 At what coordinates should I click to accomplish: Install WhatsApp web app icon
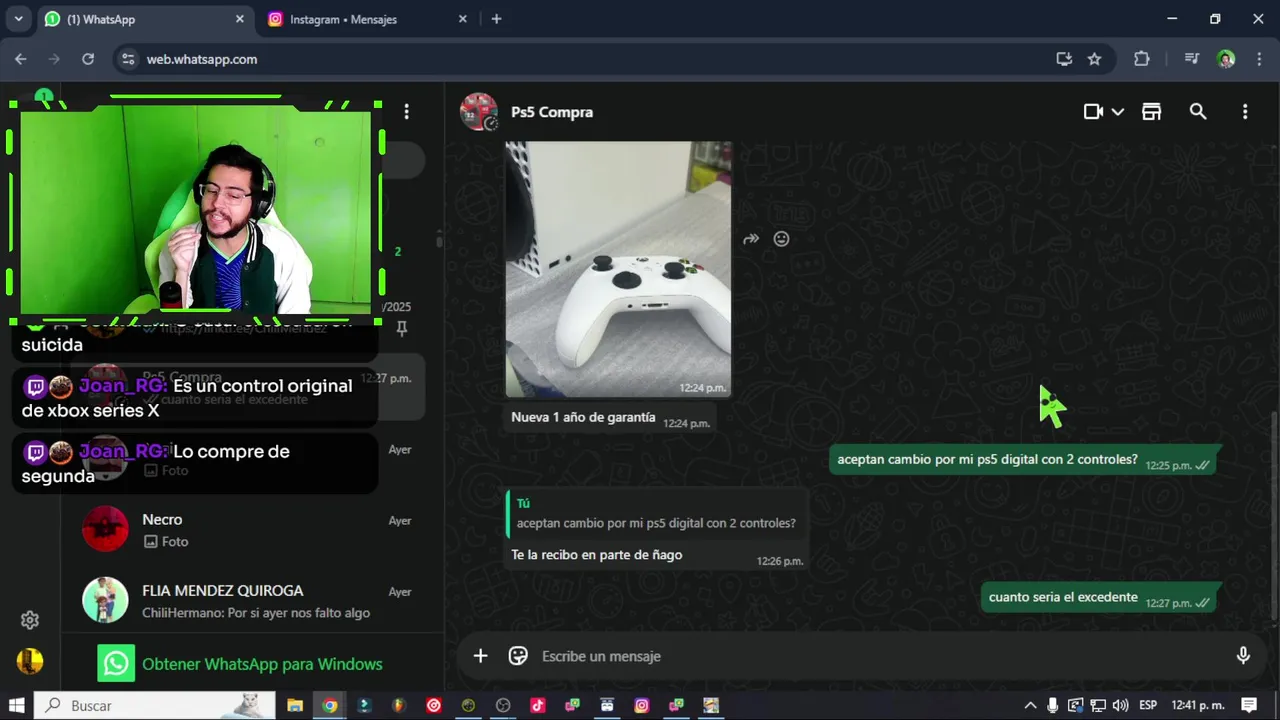coord(1064,59)
